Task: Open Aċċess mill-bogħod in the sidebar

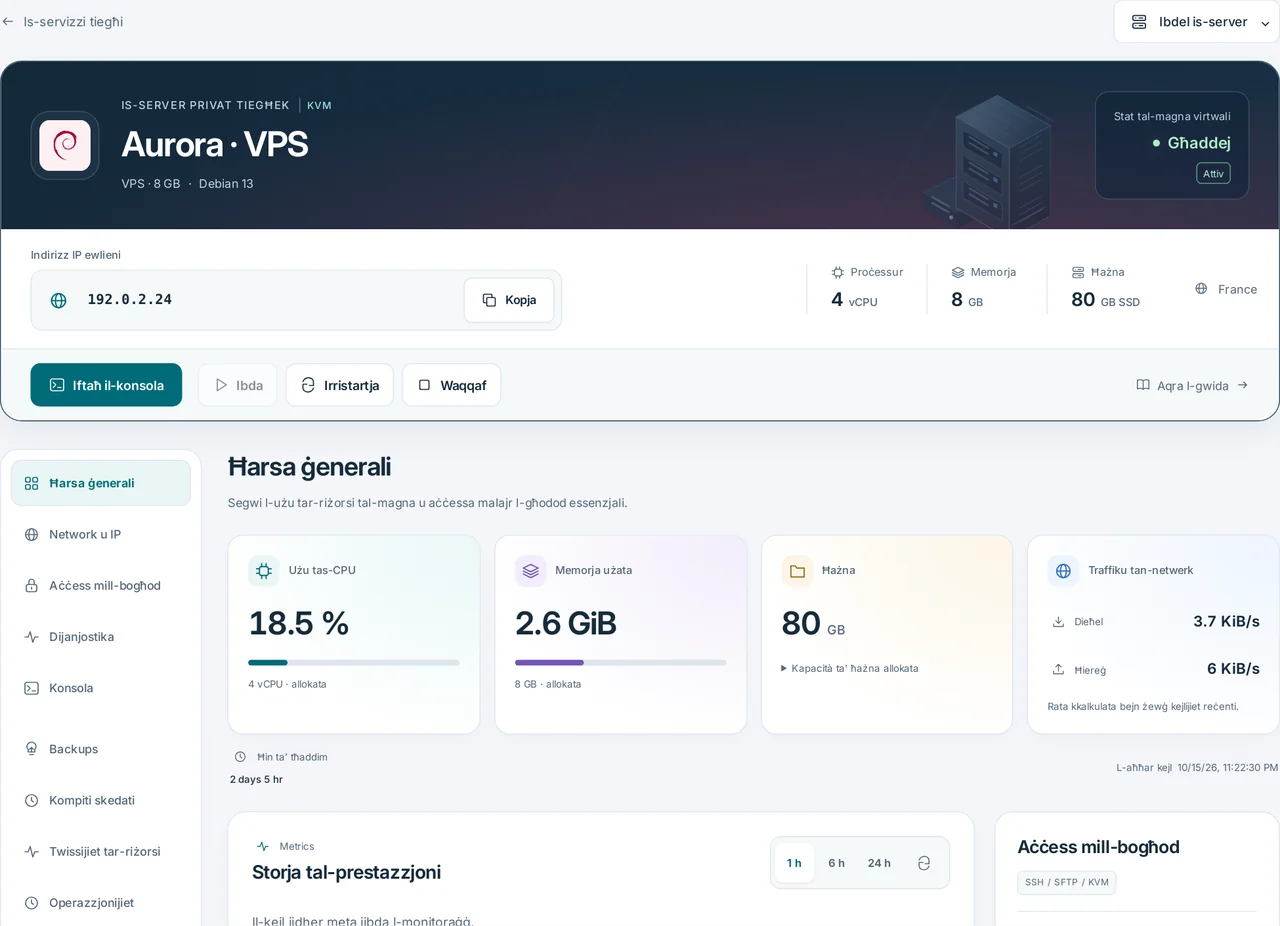Action: click(101, 586)
